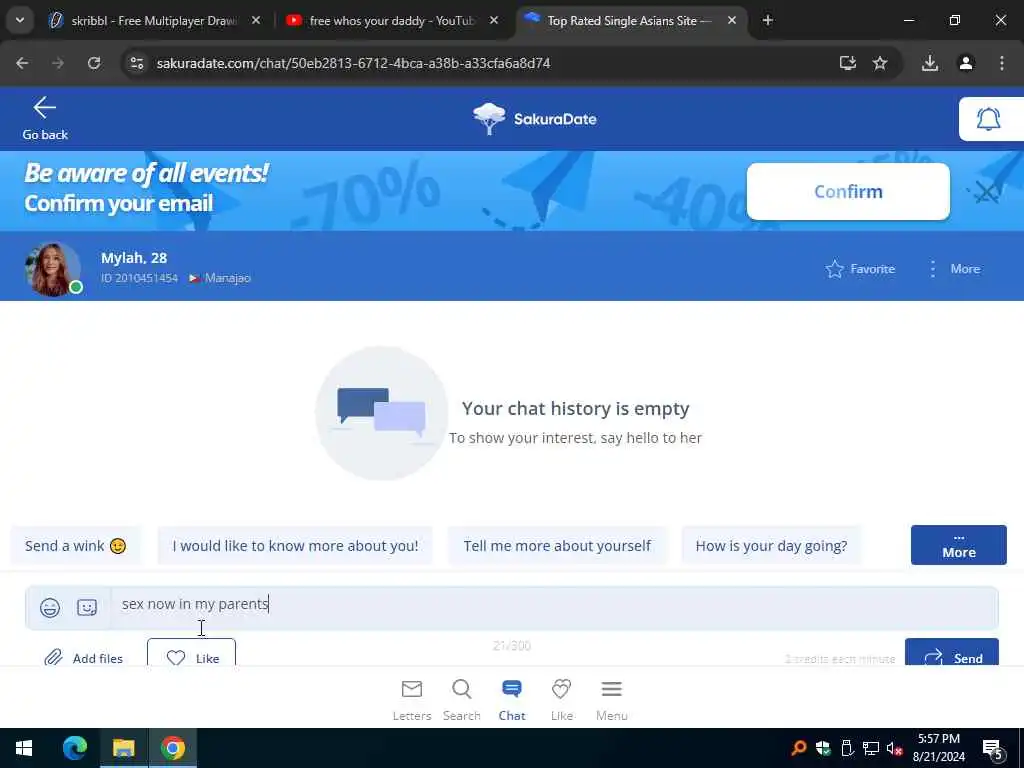Click the Like heart button below input
Viewport: 1024px width, 768px height.
click(191, 653)
